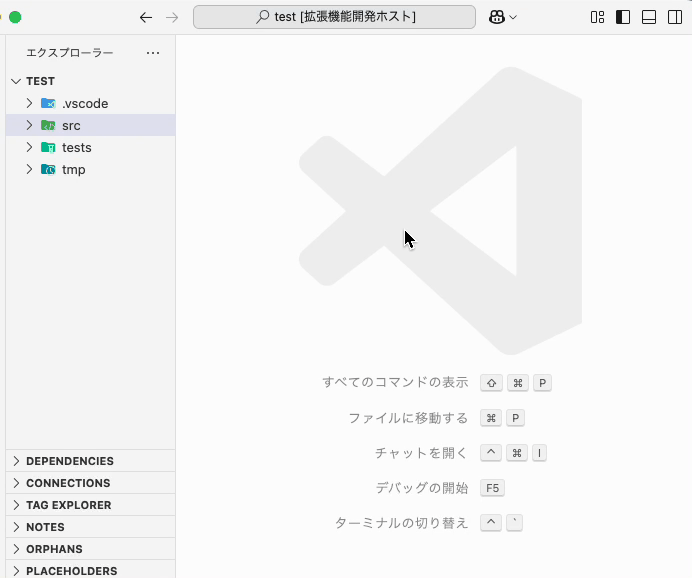Image resolution: width=692 pixels, height=578 pixels.
Task: Expand the .vscode folder chevron
Action: pos(29,103)
